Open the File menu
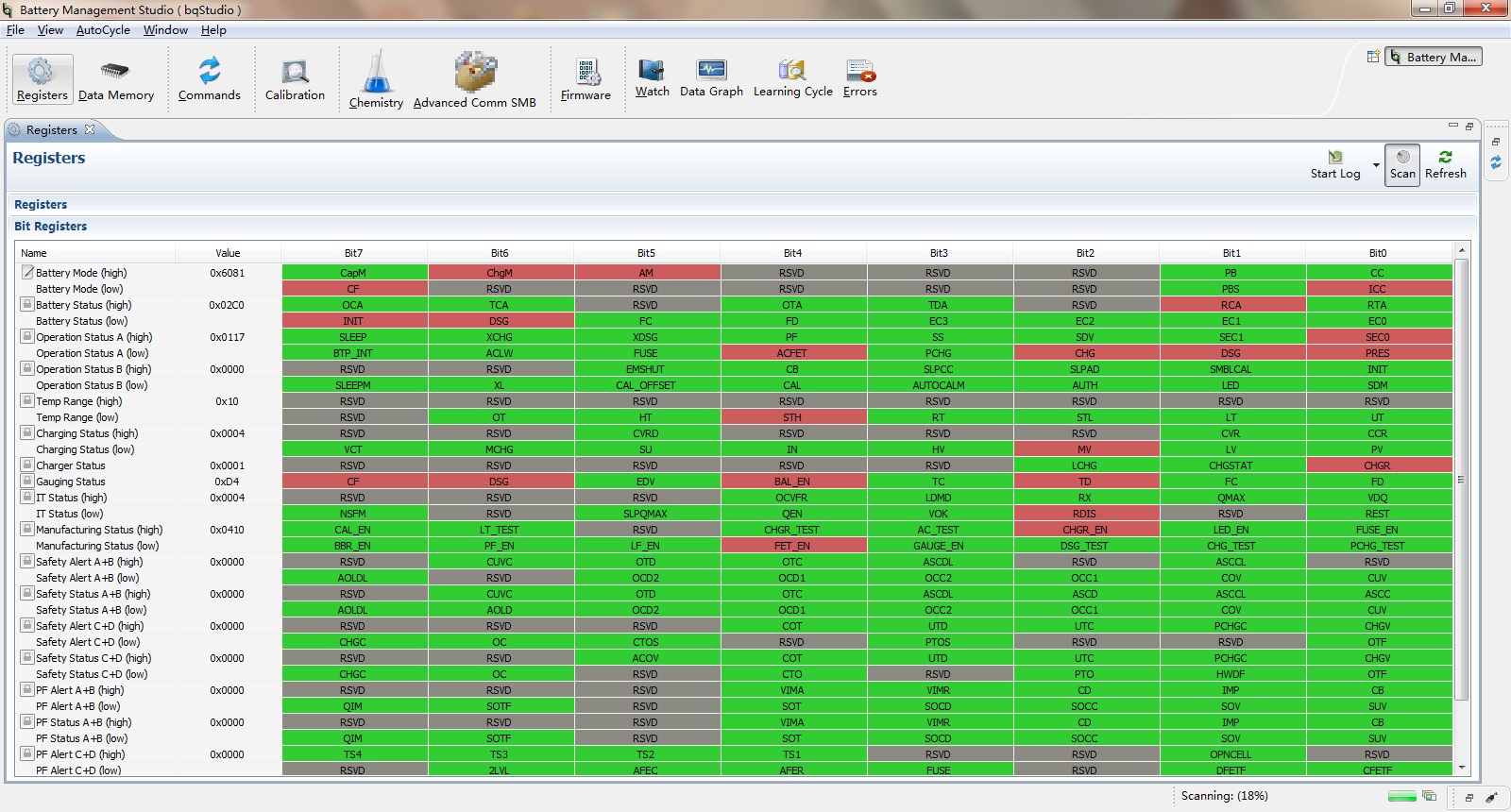The width and height of the screenshot is (1511, 812). click(15, 30)
